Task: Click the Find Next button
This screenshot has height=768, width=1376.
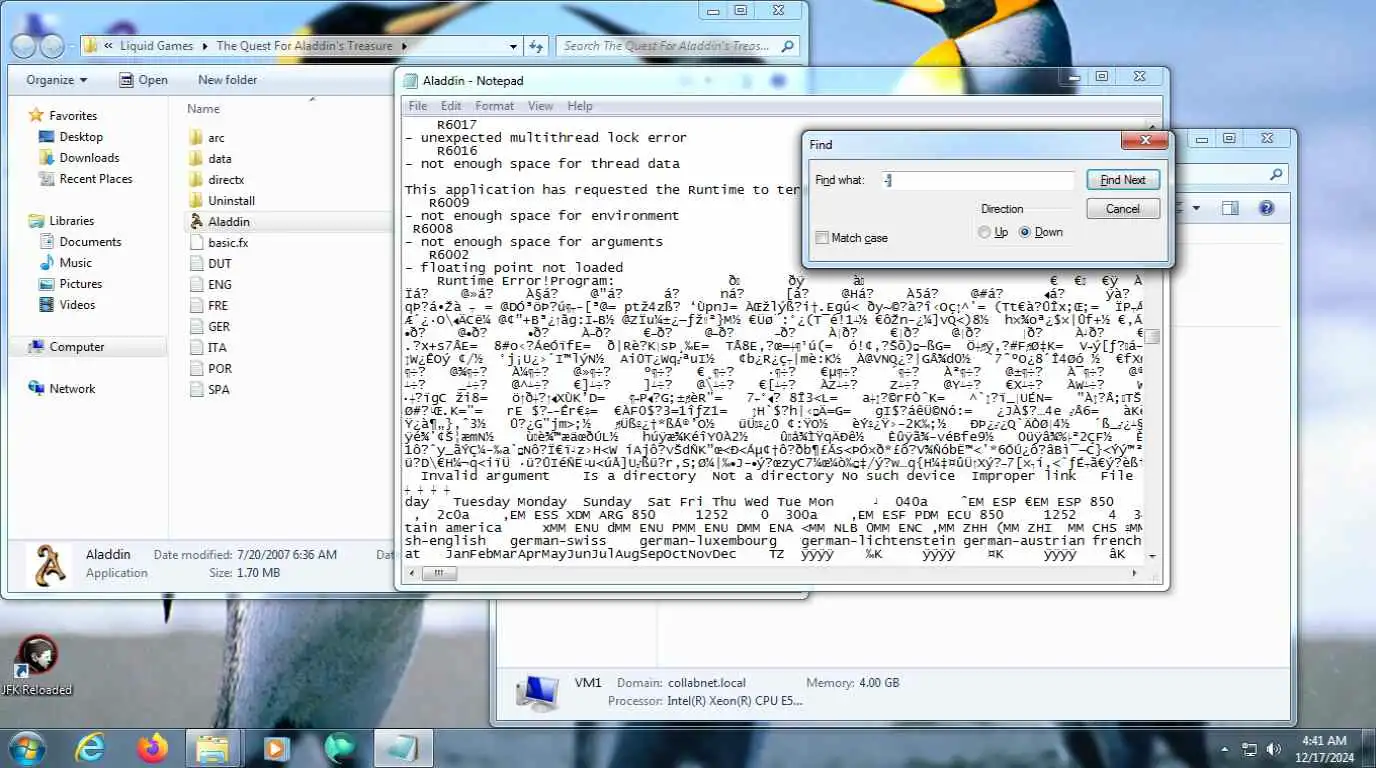Action: (1123, 180)
